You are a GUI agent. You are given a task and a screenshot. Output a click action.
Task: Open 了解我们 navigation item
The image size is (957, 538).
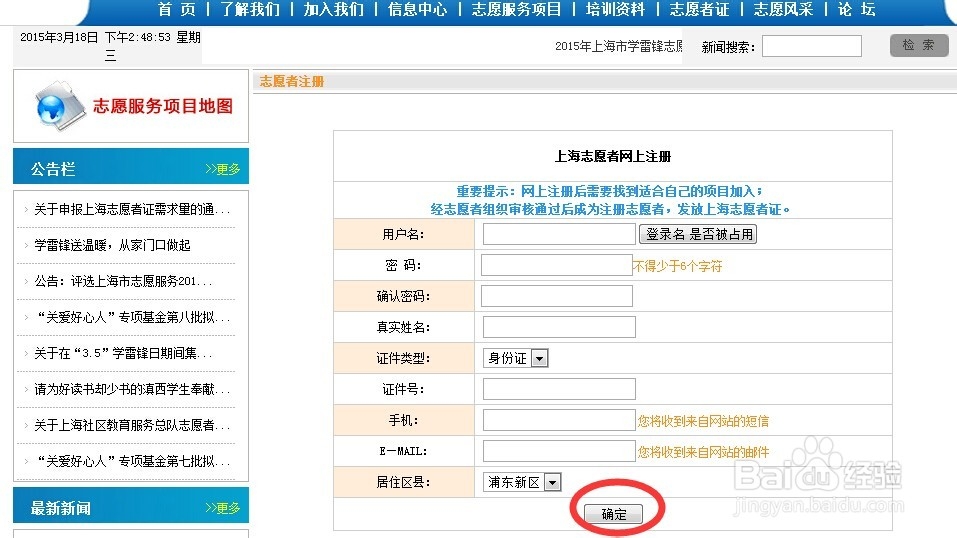(250, 9)
